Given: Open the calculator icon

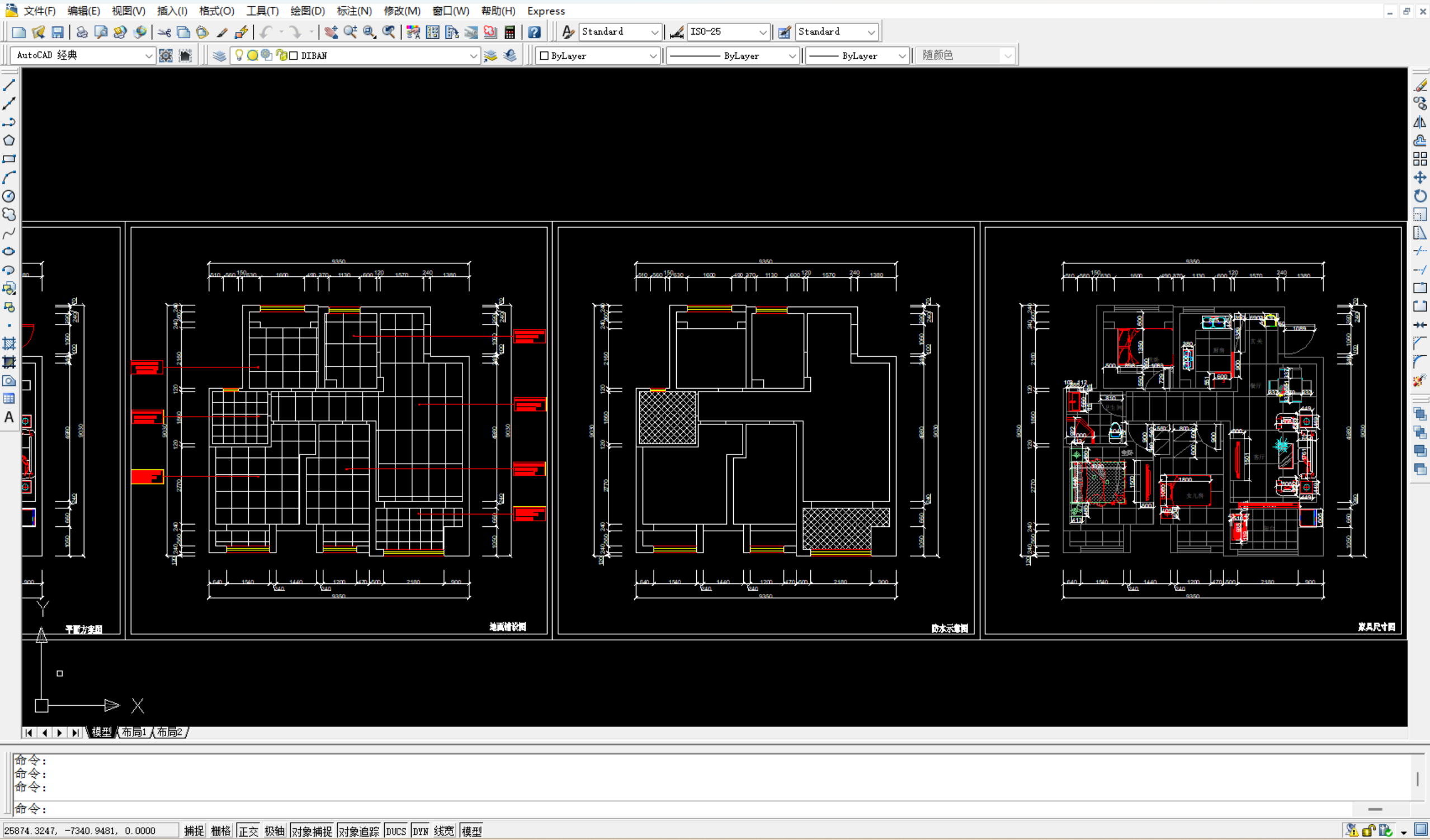Looking at the screenshot, I should tap(509, 32).
